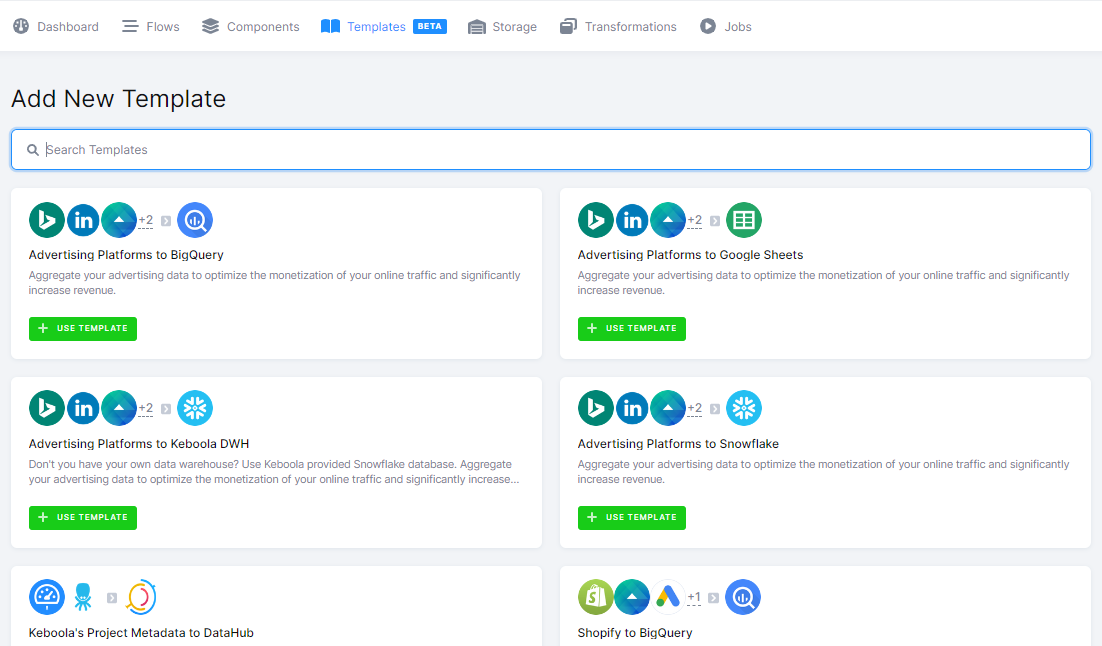The width and height of the screenshot is (1102, 646).
Task: Select the Snowflake icon on Advertising Platforms to Snowflake
Action: [744, 407]
